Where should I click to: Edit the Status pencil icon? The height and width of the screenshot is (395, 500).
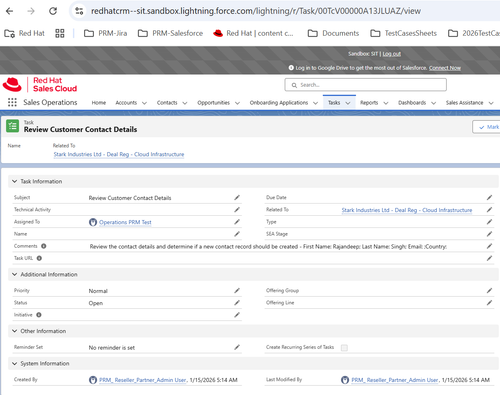tap(237, 303)
